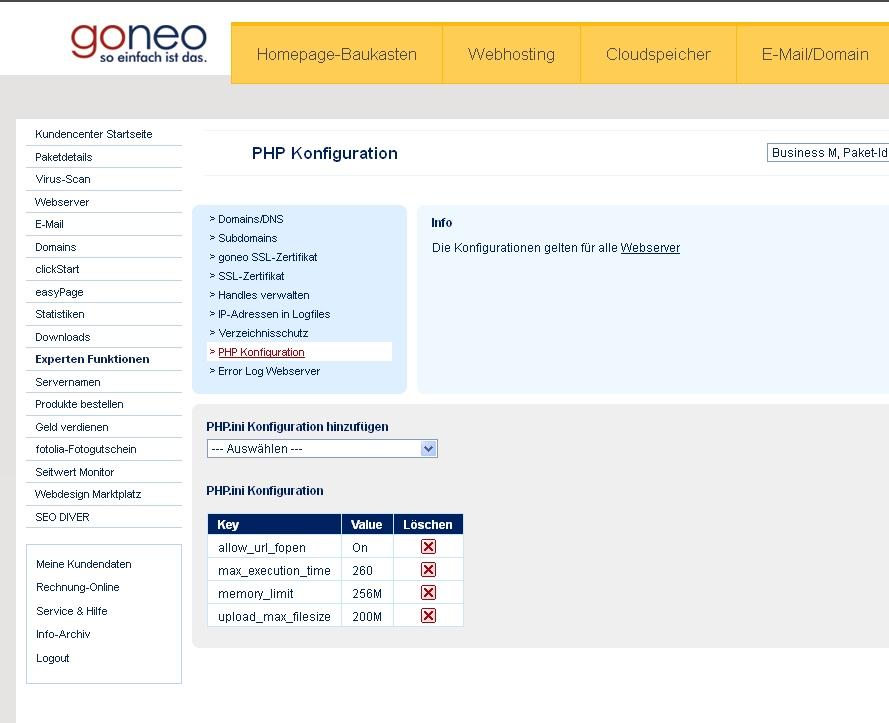Remove the upload_max_filesize setting

coord(428,615)
